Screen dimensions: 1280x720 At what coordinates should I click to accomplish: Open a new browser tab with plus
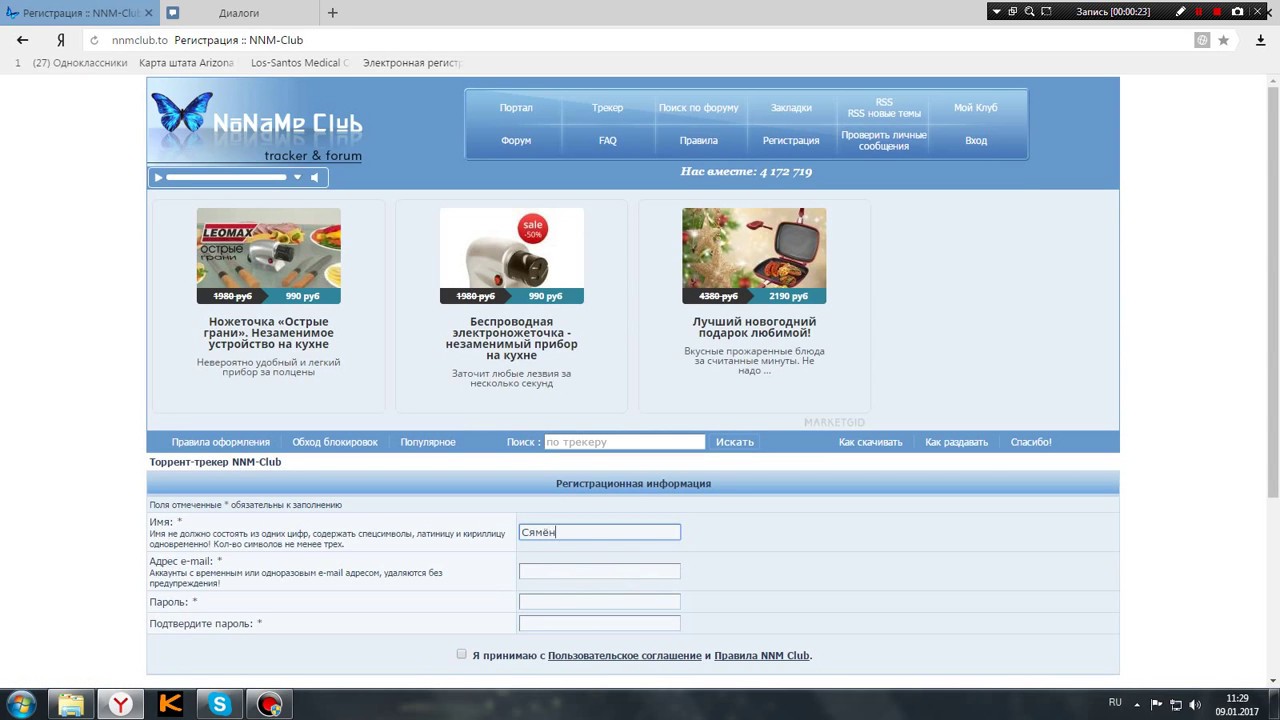click(x=333, y=13)
